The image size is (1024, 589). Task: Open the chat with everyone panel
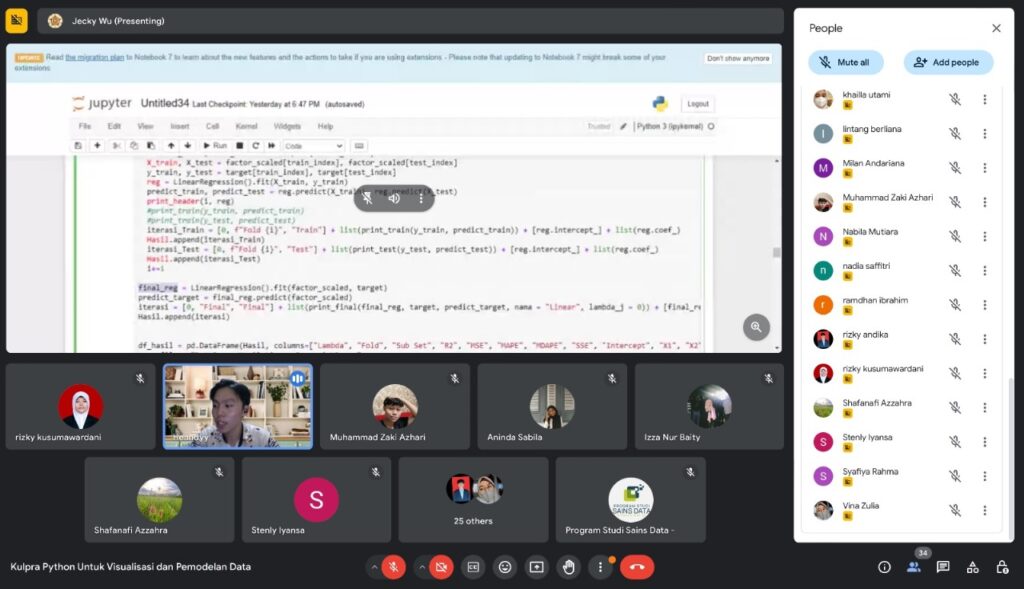pyautogui.click(x=943, y=567)
